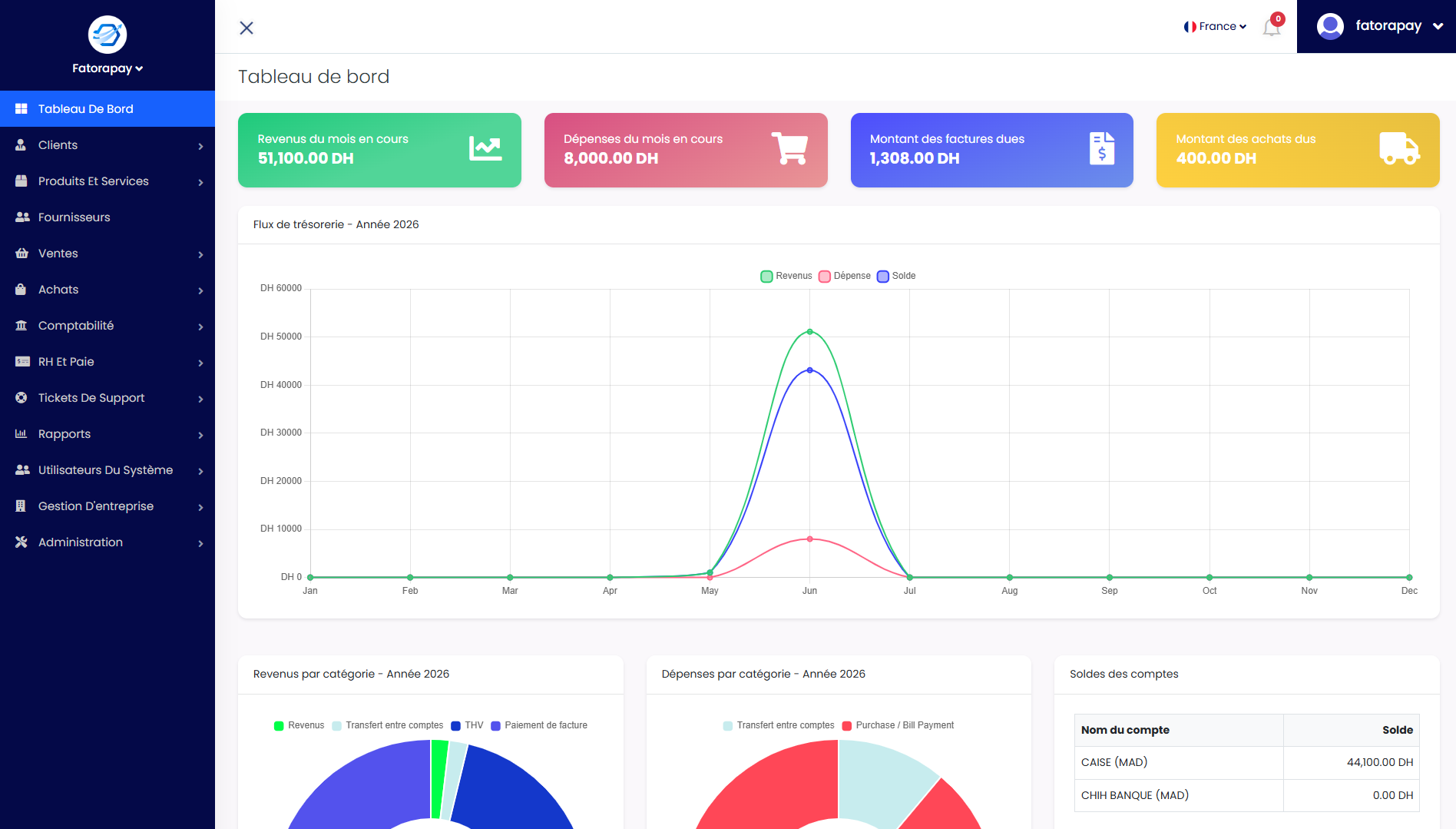Expand the Achats submenu chevron
This screenshot has width=1456, height=829.
click(200, 290)
